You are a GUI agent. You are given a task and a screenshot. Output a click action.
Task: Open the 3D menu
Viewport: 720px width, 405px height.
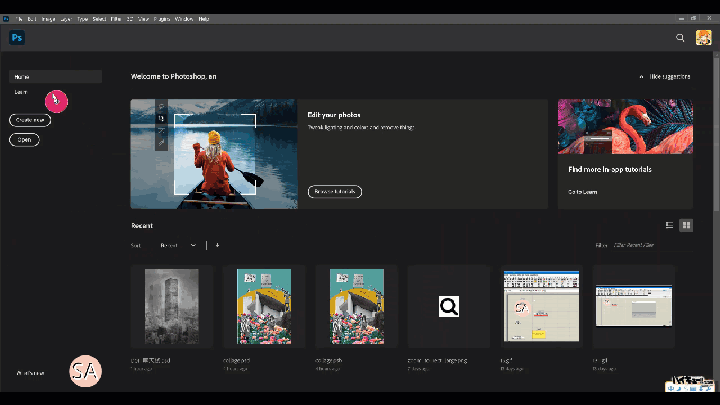point(130,19)
